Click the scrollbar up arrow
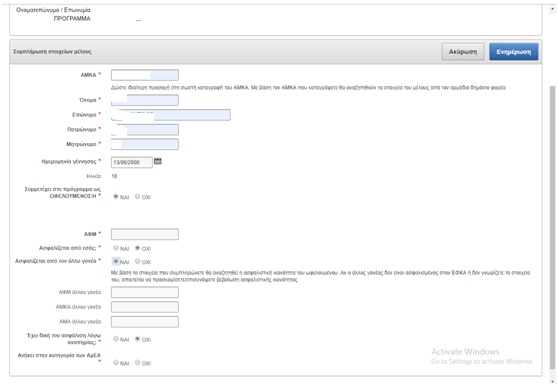Viewport: 558px width, 384px height. pyautogui.click(x=552, y=9)
